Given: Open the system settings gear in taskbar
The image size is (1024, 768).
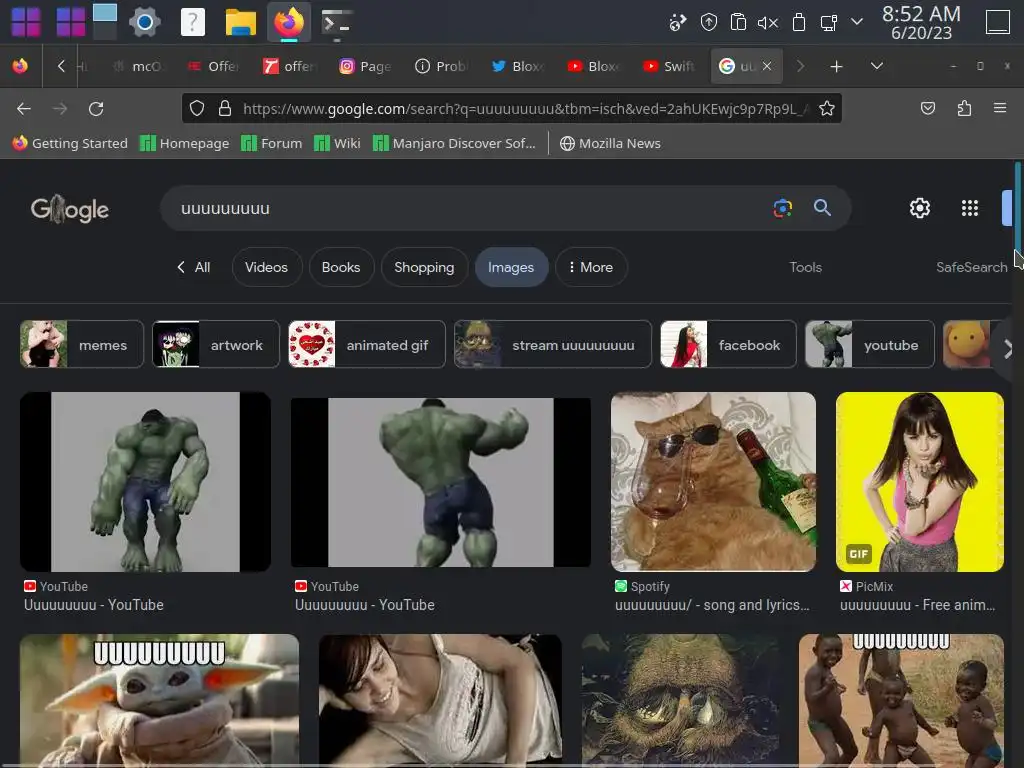Looking at the screenshot, I should tap(145, 23).
